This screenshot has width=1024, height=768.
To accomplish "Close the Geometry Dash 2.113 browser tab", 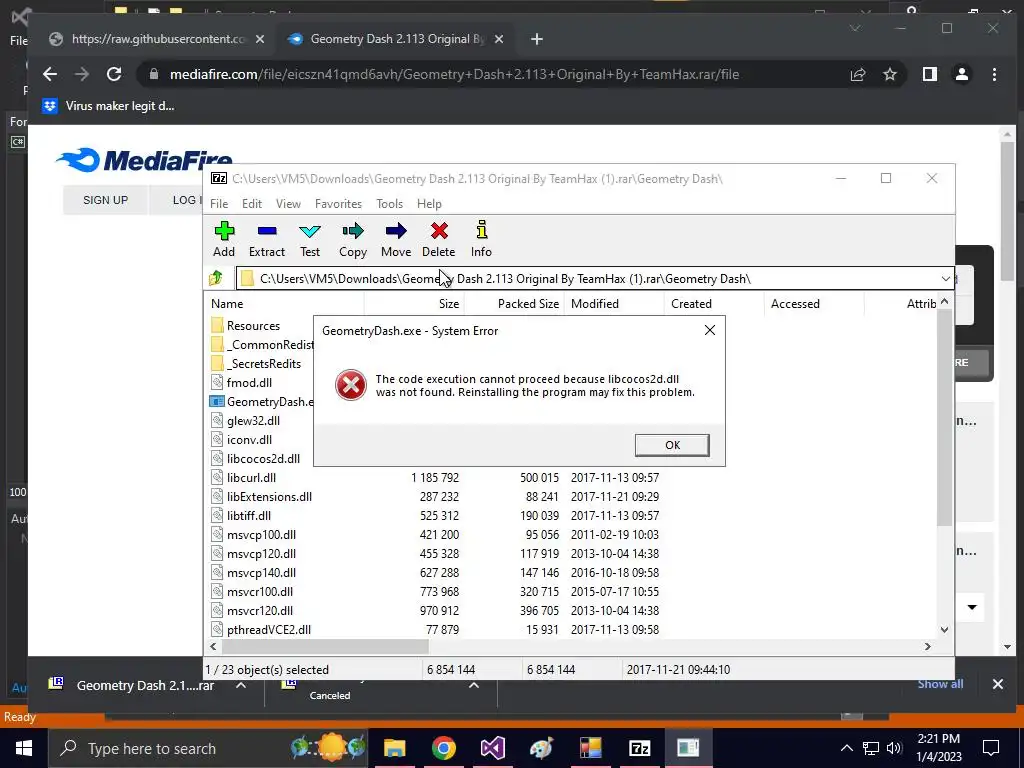I will click(x=499, y=39).
